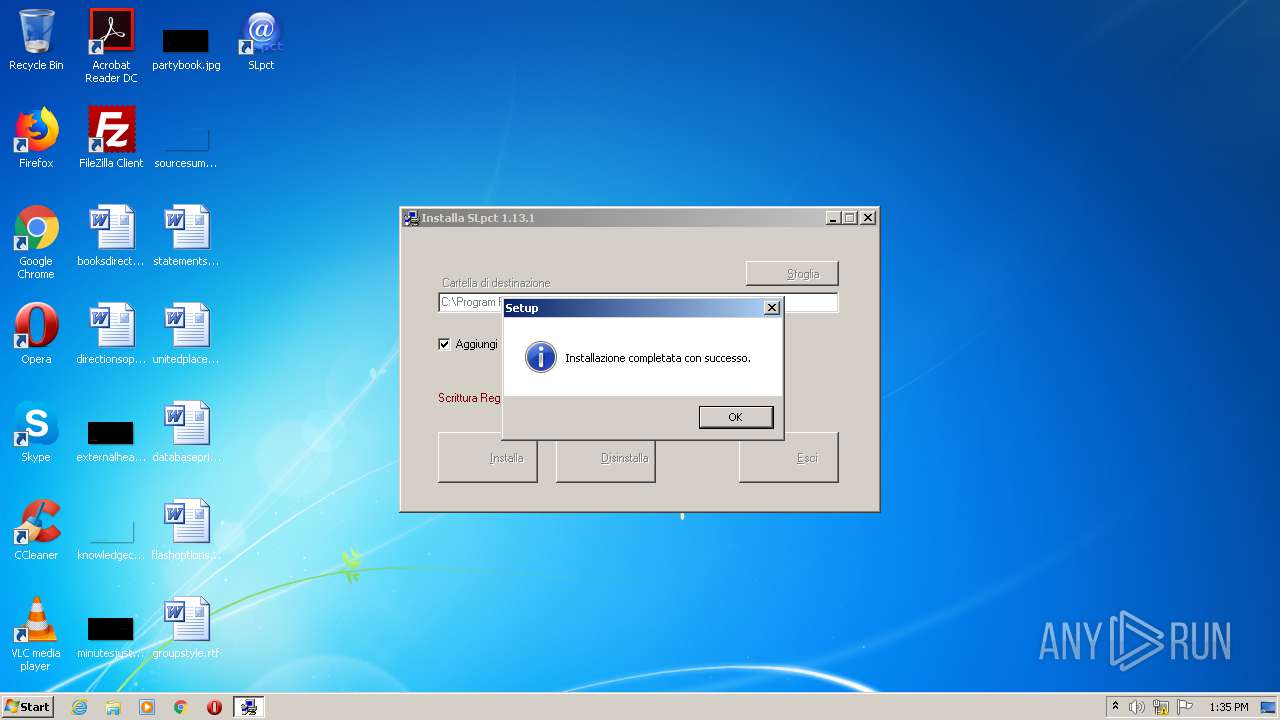Click the Disinstalla button
Image resolution: width=1280 pixels, height=720 pixels.
click(606, 458)
